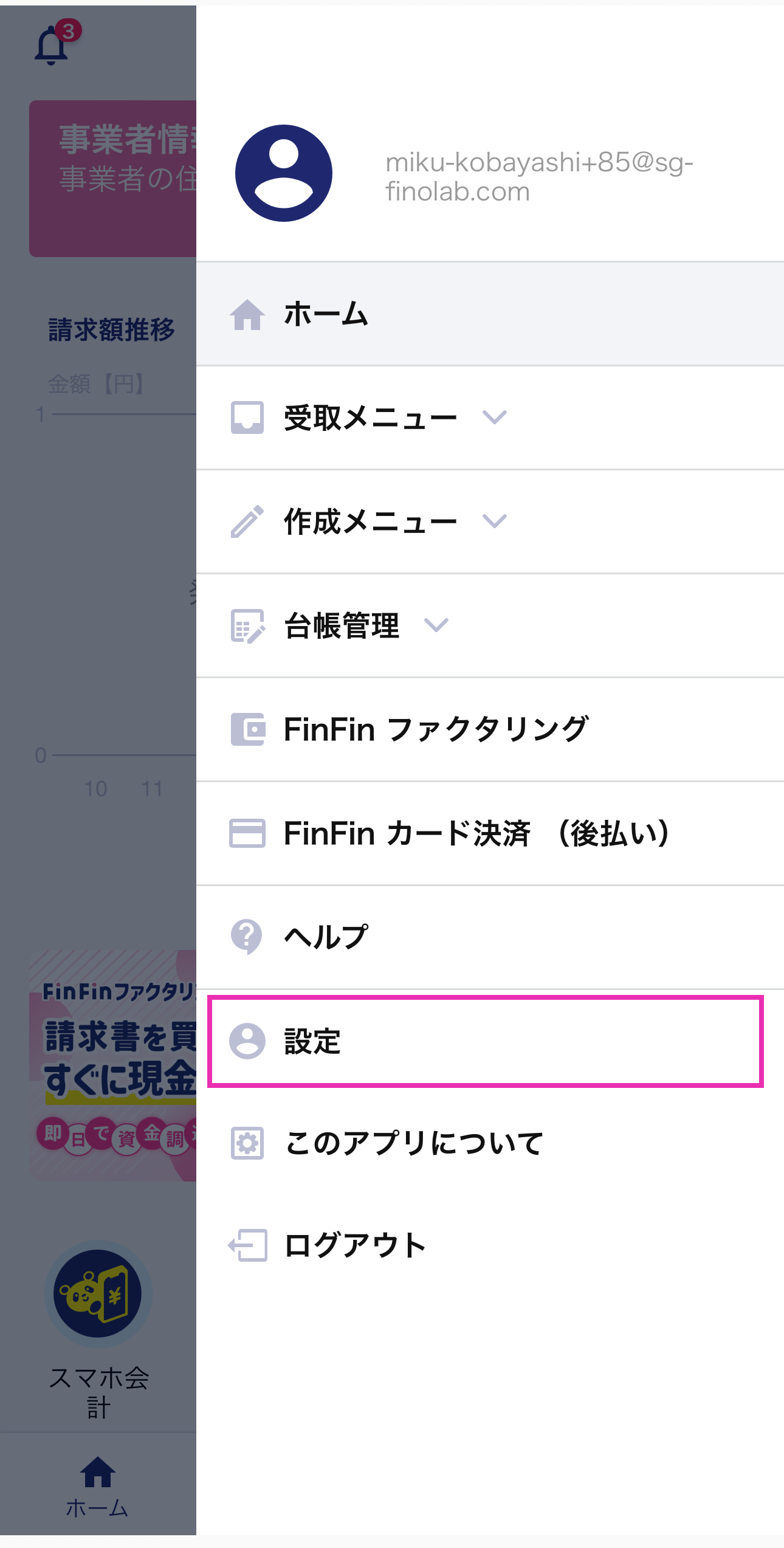This screenshot has width=784, height=1548.
Task: Tap the question mark ヘルプ icon
Action: coord(247,937)
